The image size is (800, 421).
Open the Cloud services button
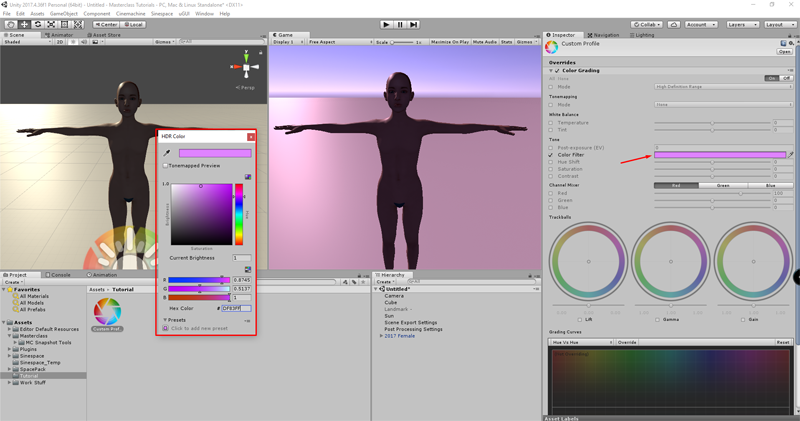tap(673, 24)
